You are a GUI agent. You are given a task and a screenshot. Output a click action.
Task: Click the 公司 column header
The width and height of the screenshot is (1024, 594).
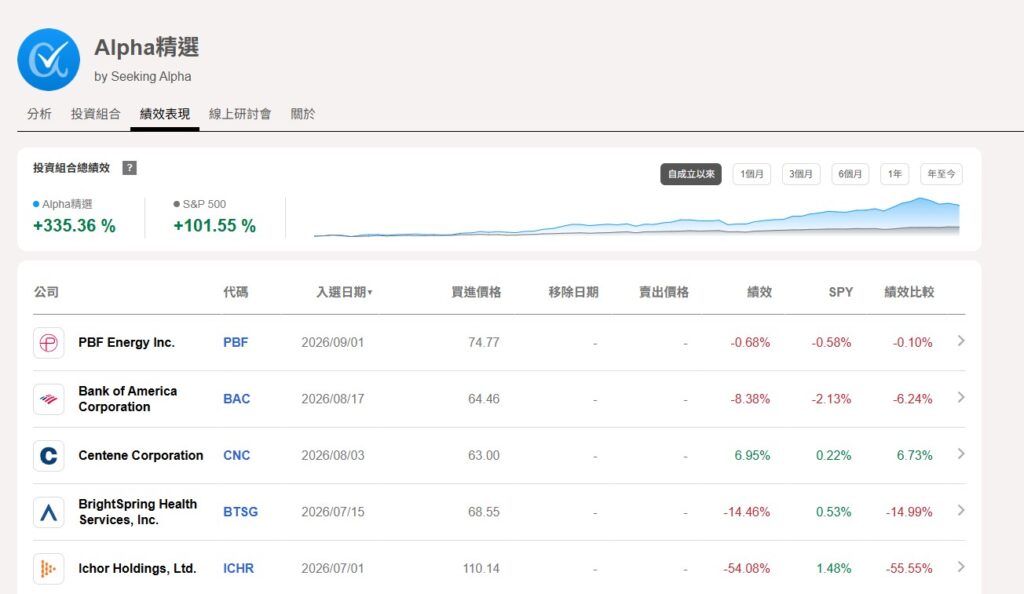[46, 292]
